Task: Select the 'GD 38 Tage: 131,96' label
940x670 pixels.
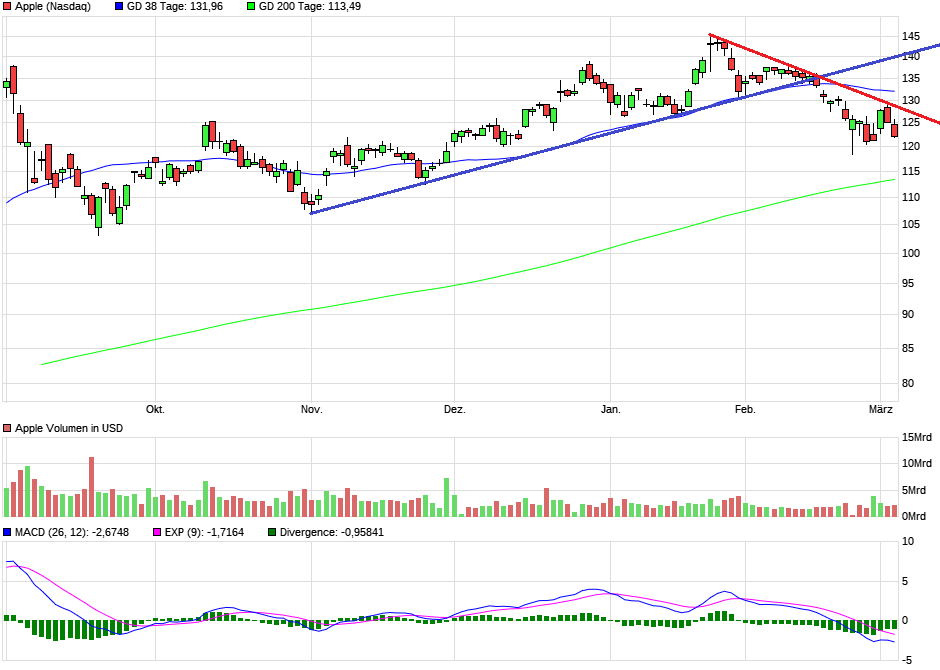Action: tap(175, 7)
